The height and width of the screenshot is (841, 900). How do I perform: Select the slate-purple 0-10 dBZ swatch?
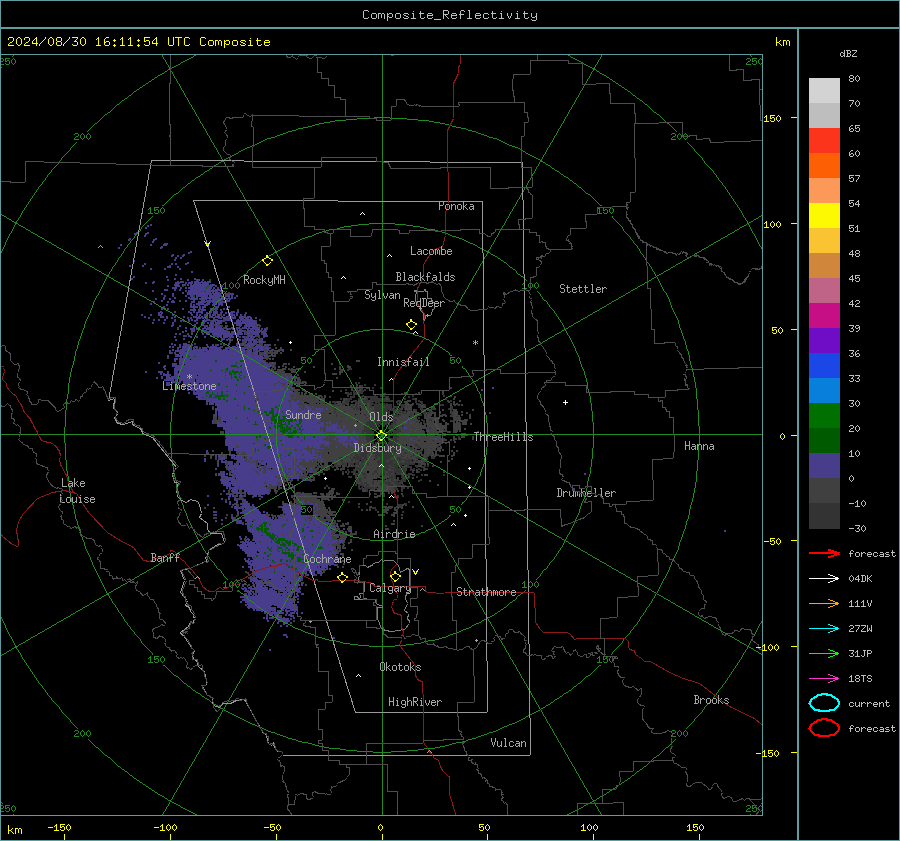824,466
